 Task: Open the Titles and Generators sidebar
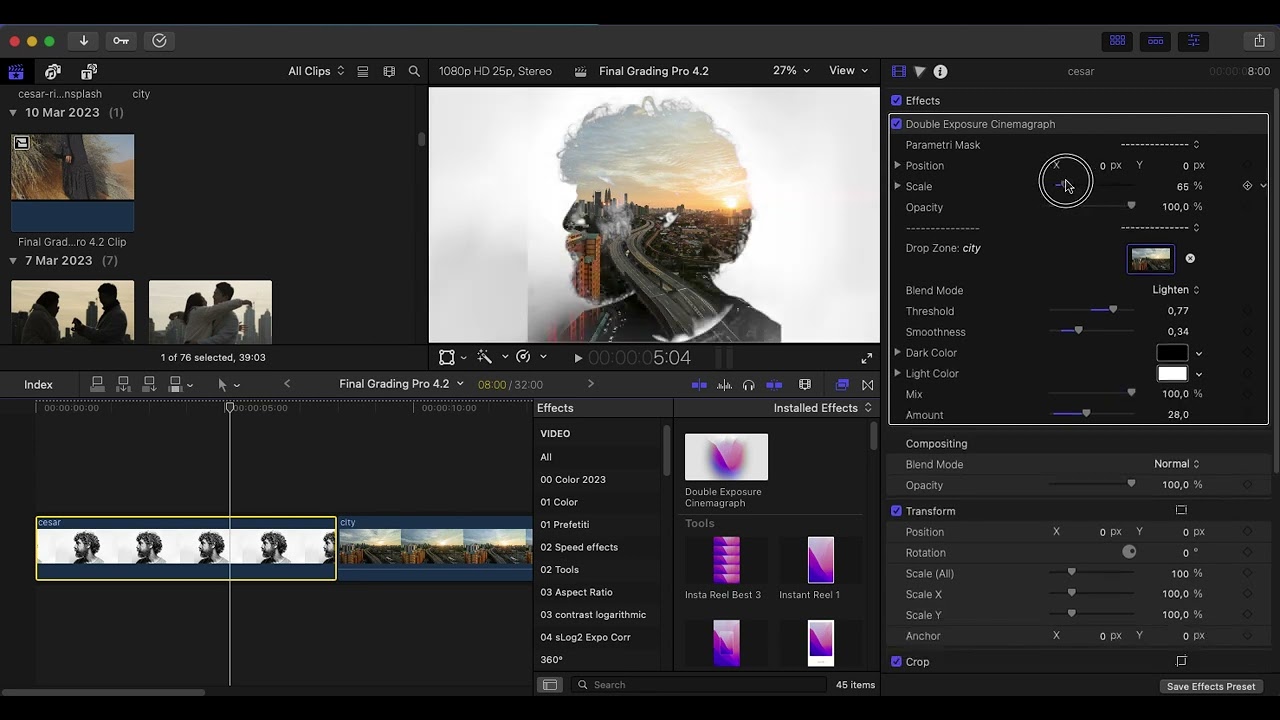[89, 72]
